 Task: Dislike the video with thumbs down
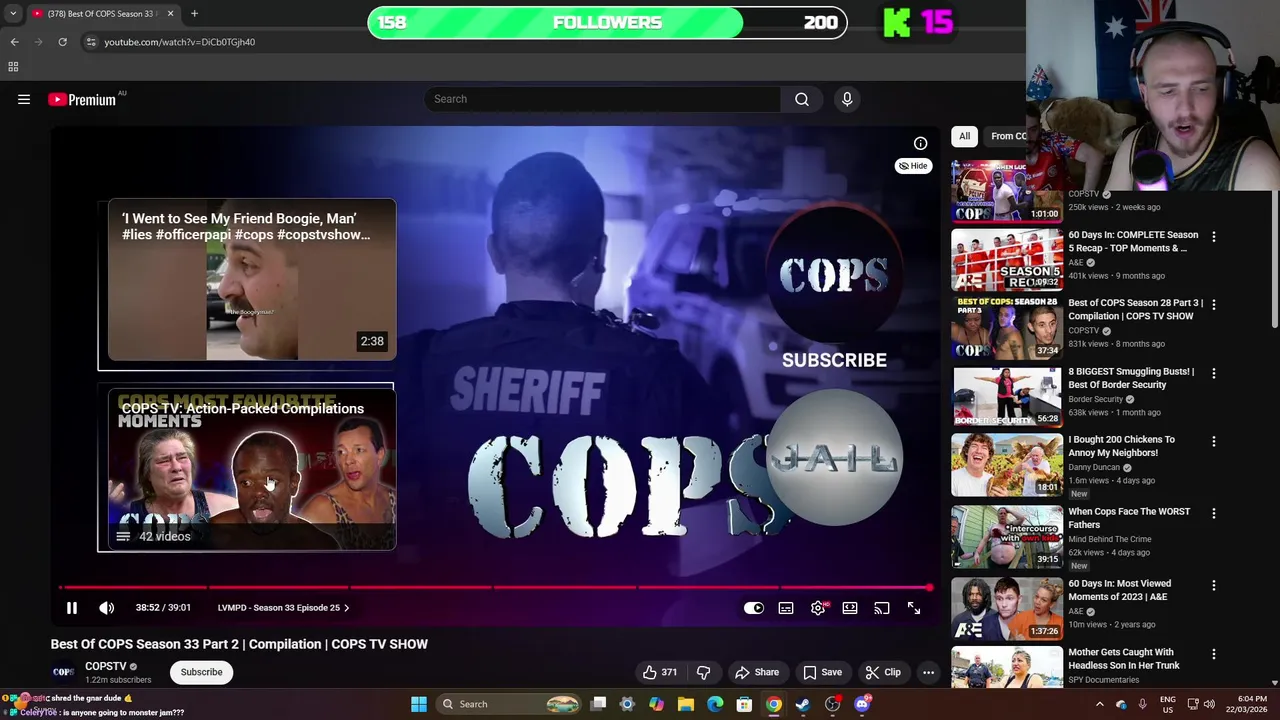(703, 672)
